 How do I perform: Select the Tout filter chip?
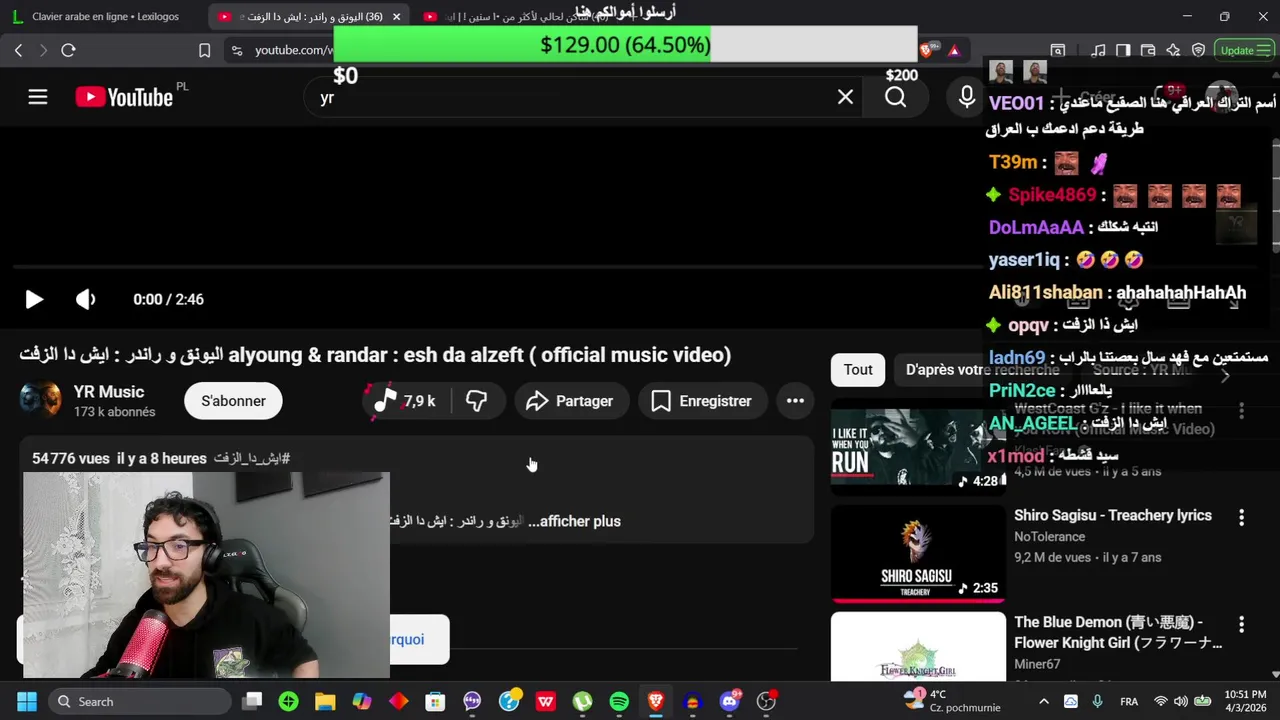tap(858, 370)
